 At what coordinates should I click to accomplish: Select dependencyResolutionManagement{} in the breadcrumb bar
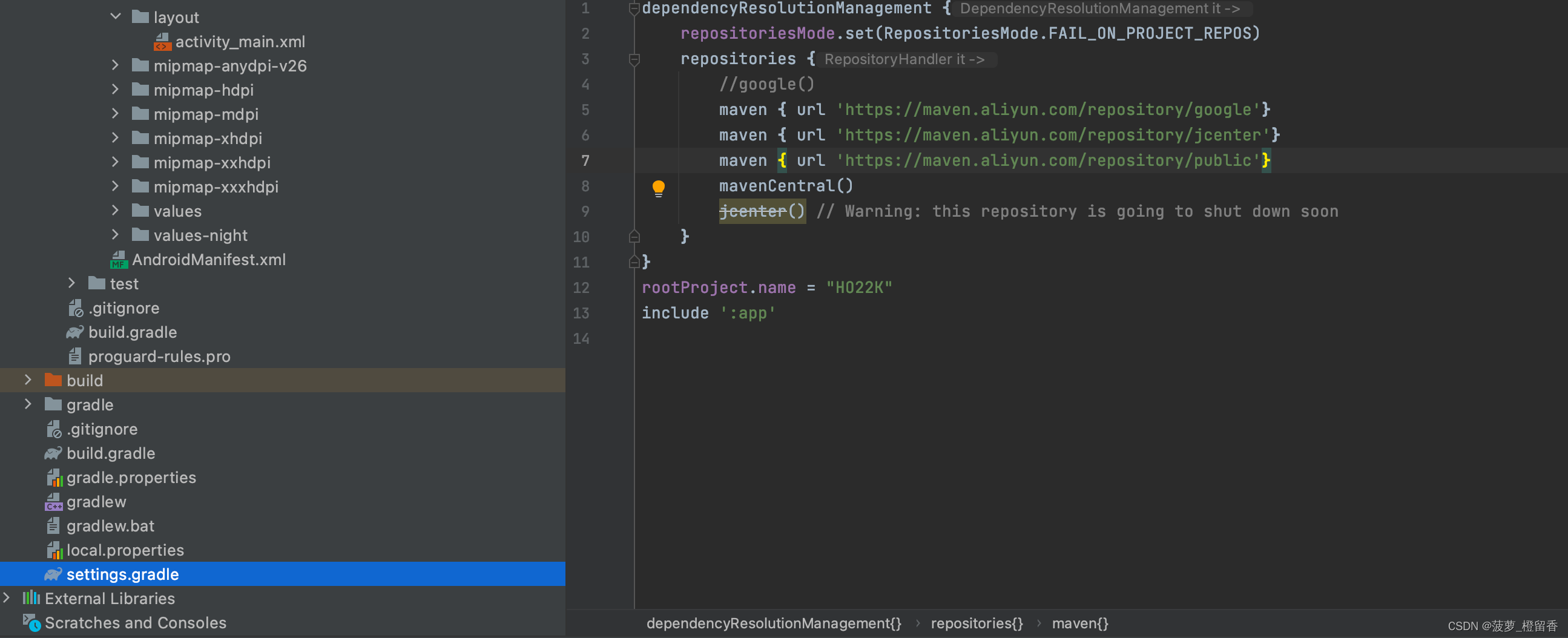774,623
